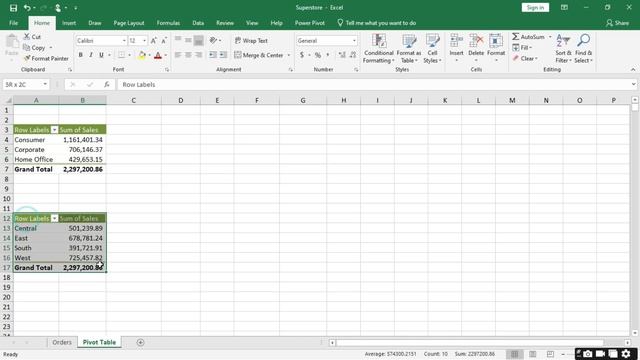Open Row Labels filter dropdown in row 12
This screenshot has width=640, height=360.
(54, 218)
